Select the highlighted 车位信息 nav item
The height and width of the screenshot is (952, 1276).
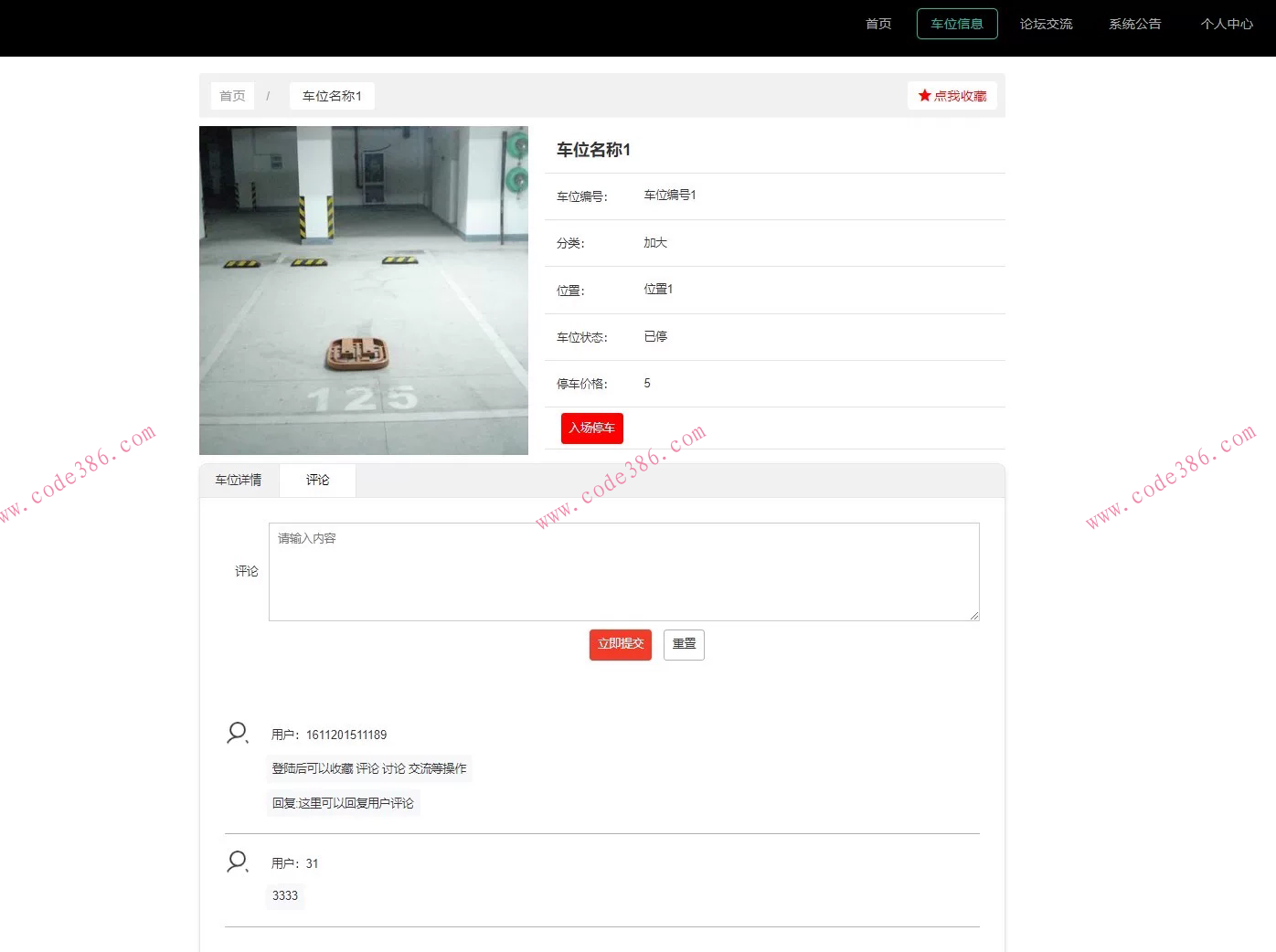(957, 24)
